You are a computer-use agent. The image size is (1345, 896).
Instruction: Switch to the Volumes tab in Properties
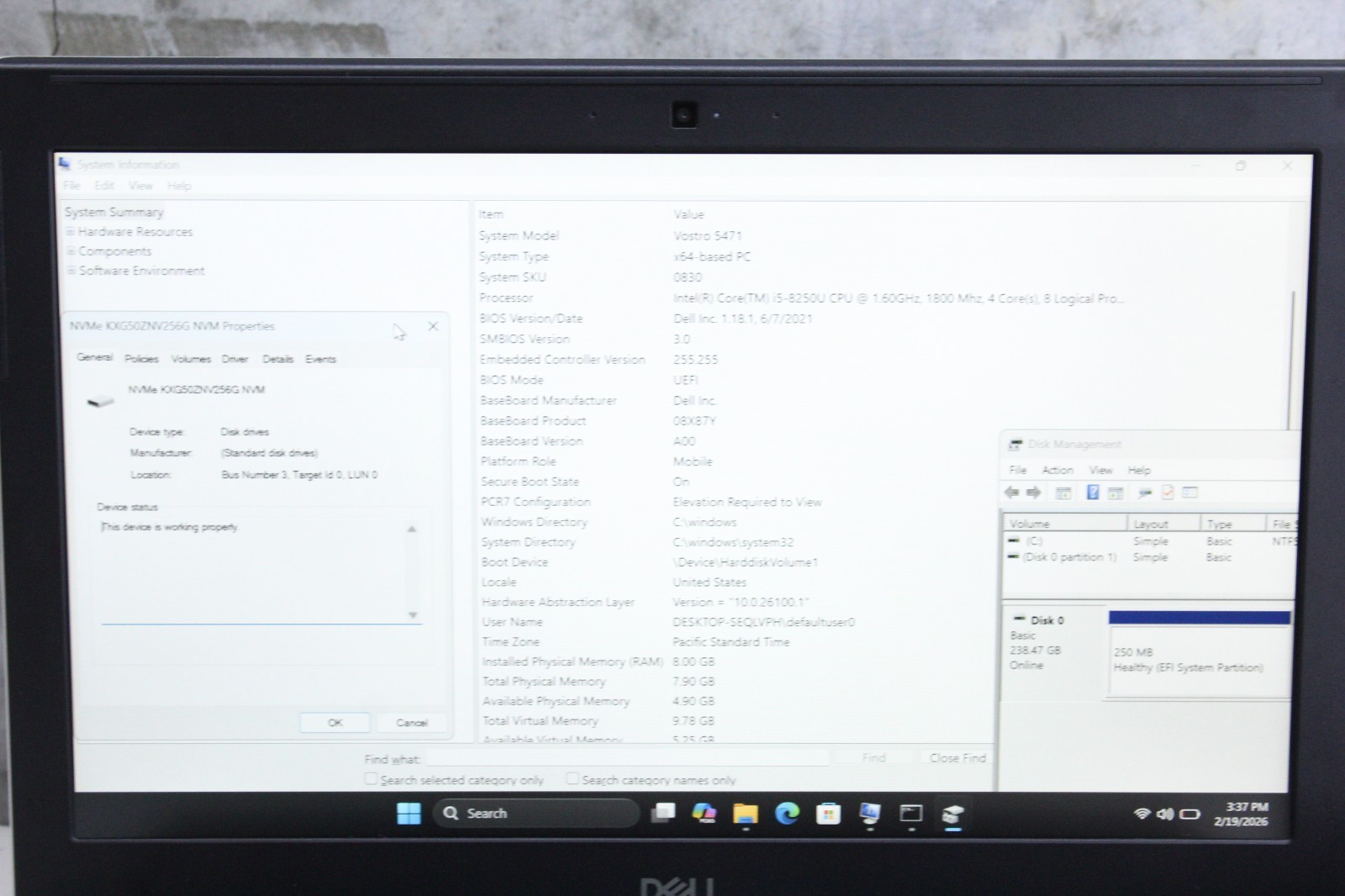tap(191, 359)
